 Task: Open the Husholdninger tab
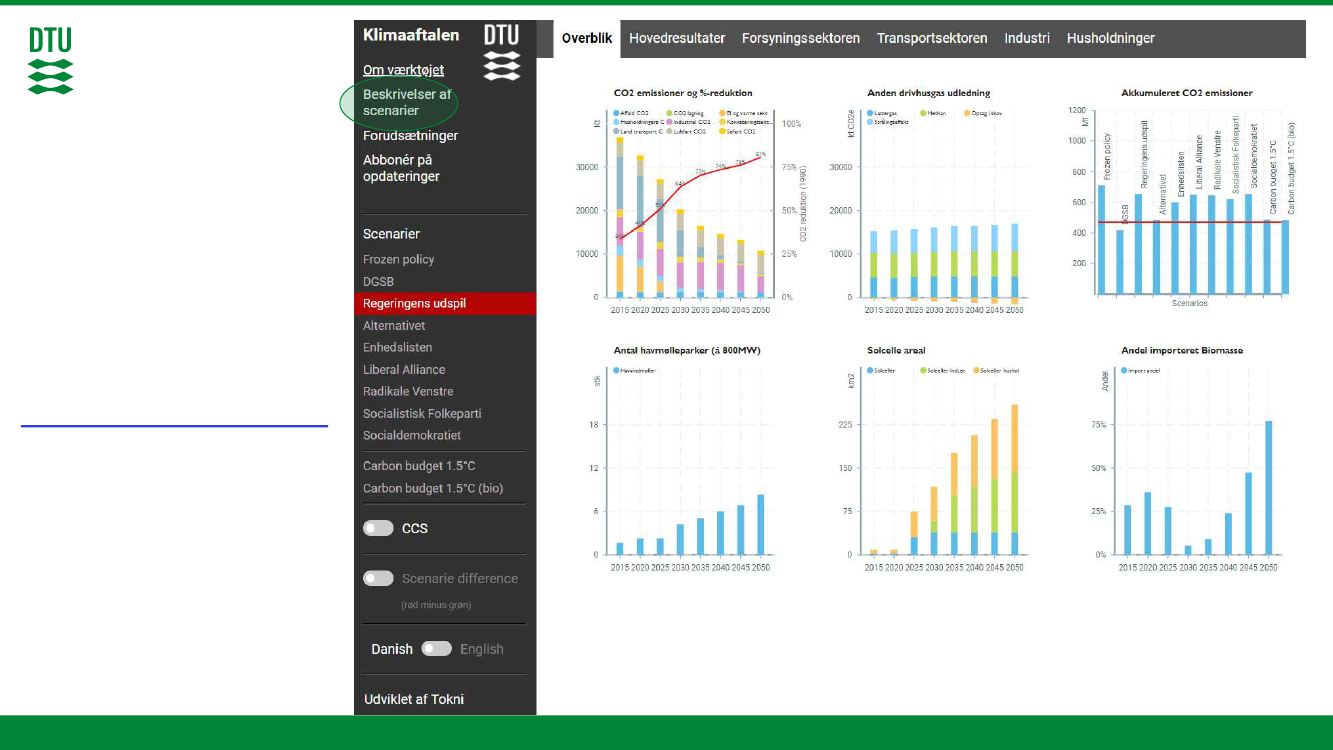1111,38
